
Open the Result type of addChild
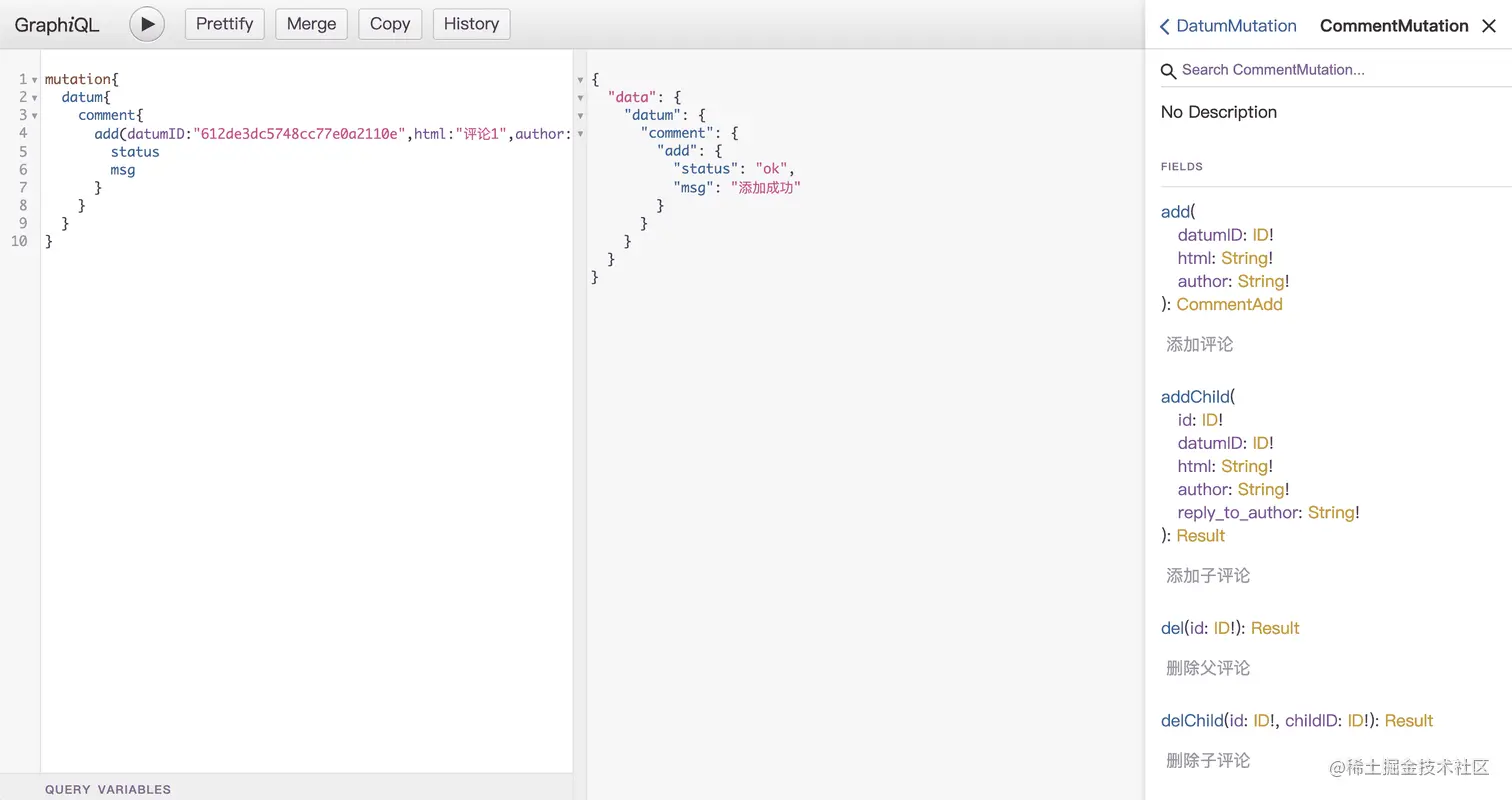(x=1200, y=535)
